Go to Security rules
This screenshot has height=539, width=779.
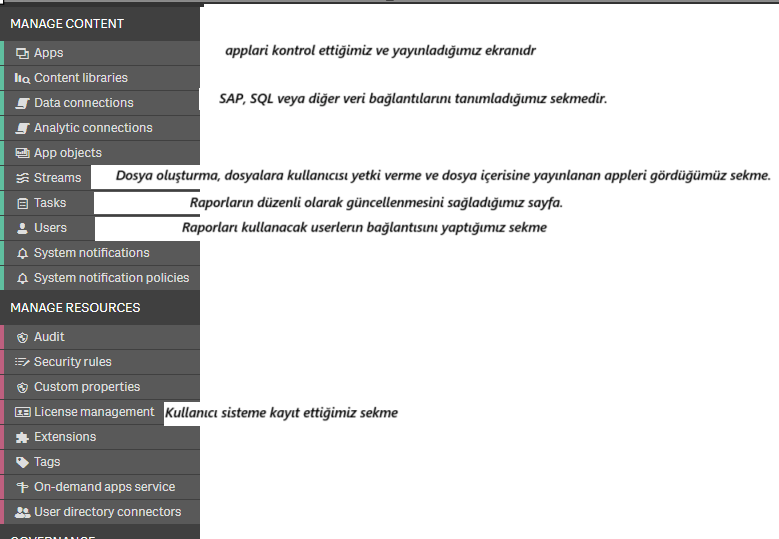(x=72, y=362)
